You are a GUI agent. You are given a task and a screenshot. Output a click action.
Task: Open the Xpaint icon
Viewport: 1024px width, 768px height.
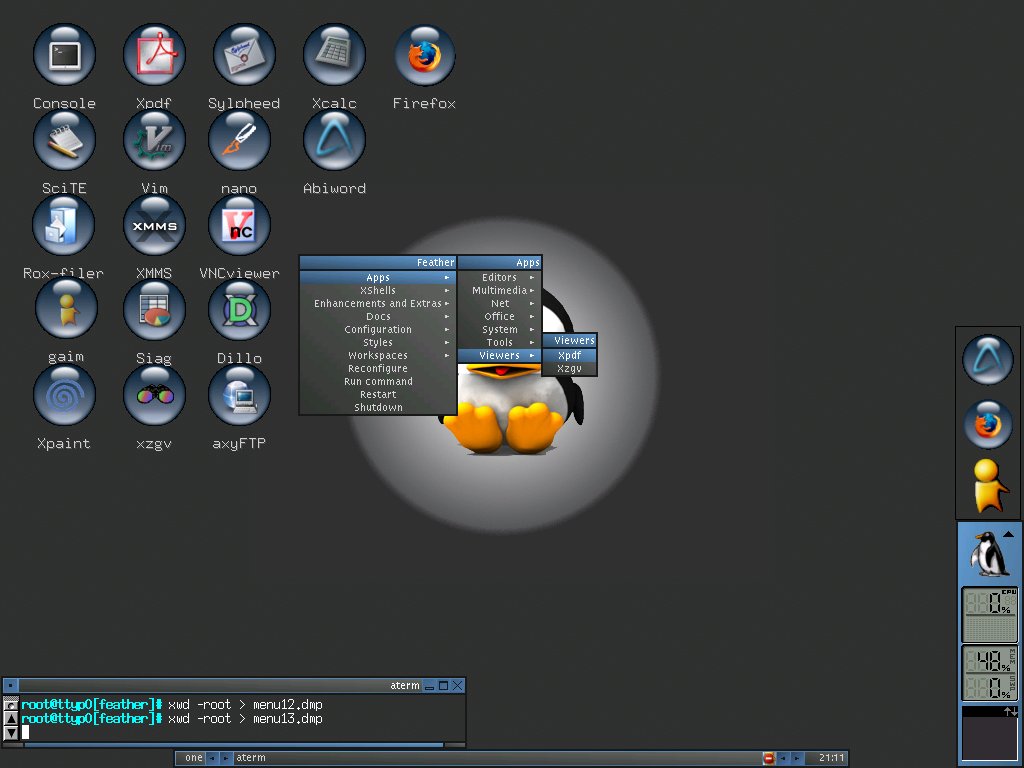coord(64,395)
